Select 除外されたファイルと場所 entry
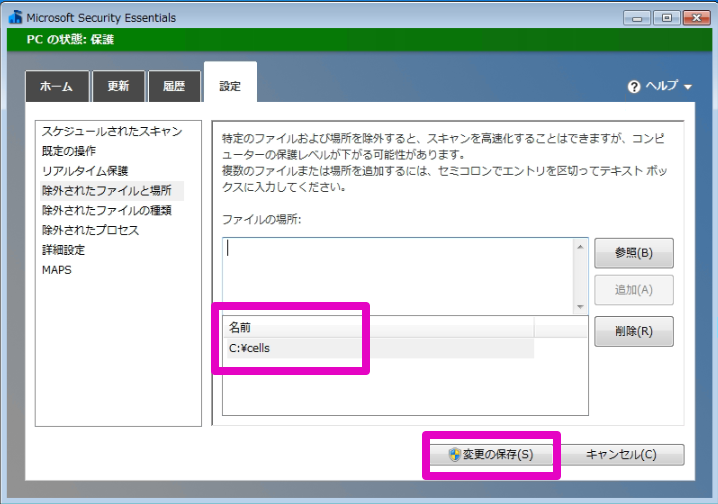 (x=112, y=191)
